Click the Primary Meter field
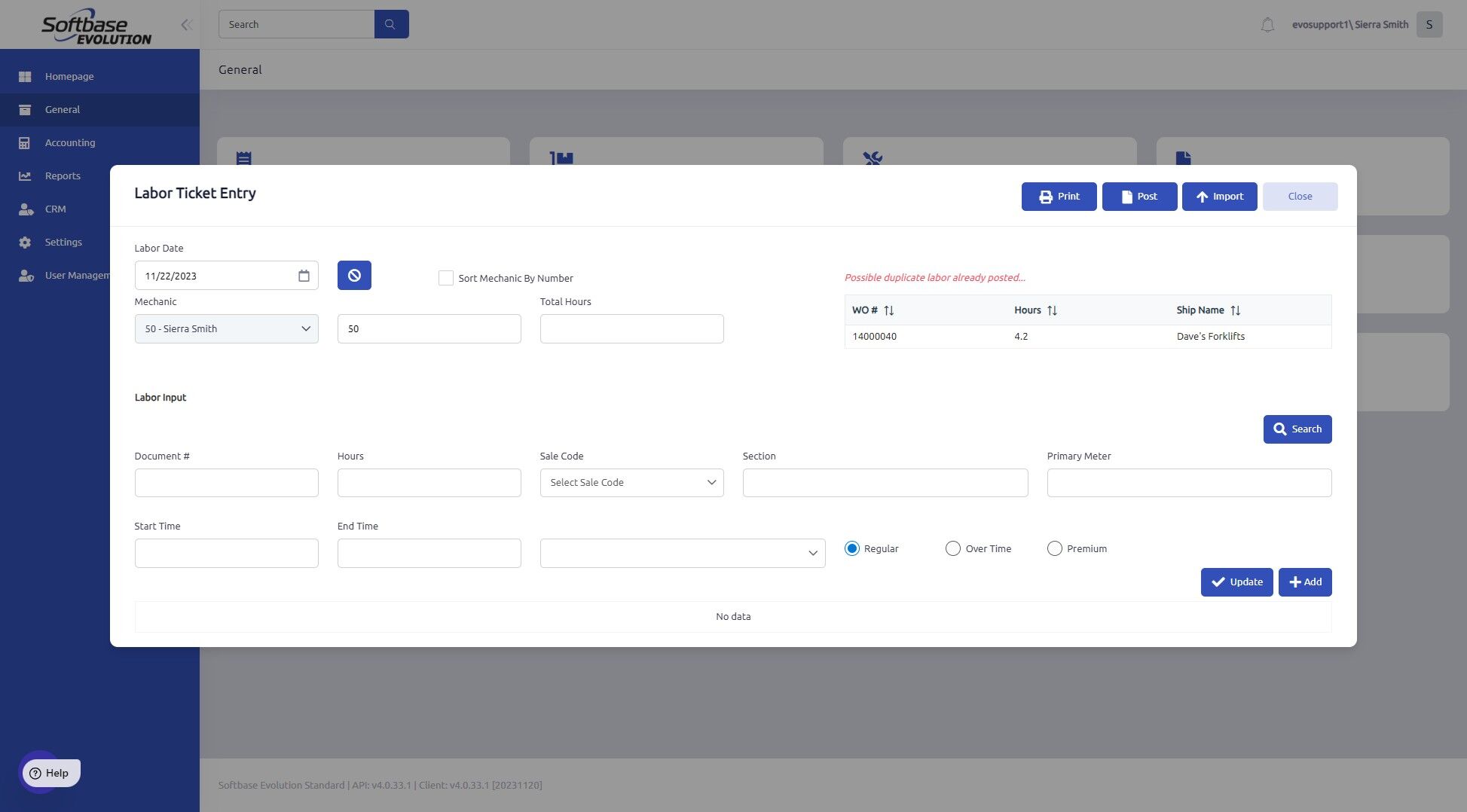This screenshot has height=812, width=1467. [x=1190, y=483]
